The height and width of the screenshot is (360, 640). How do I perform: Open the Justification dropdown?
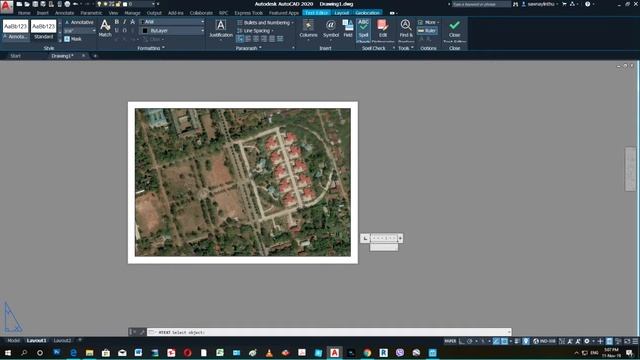click(221, 29)
